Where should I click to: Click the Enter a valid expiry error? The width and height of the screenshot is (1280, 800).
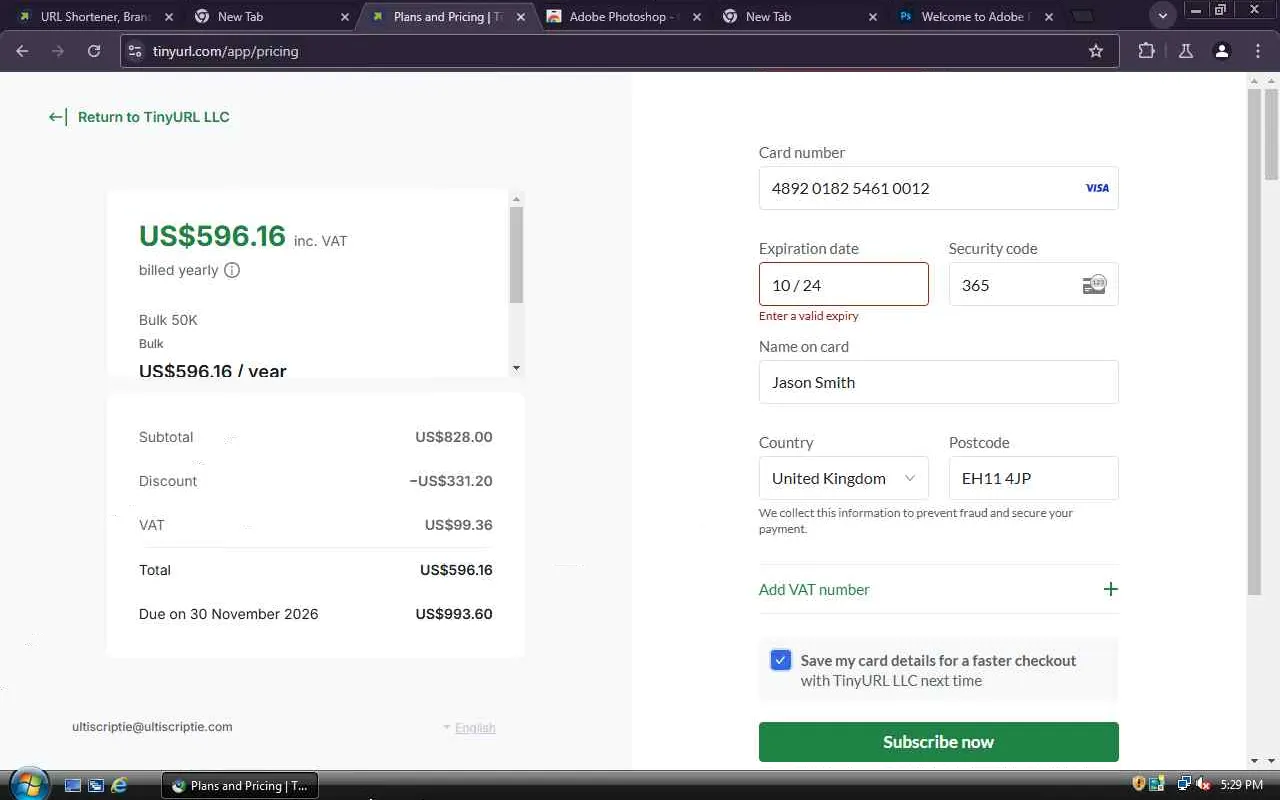809,316
